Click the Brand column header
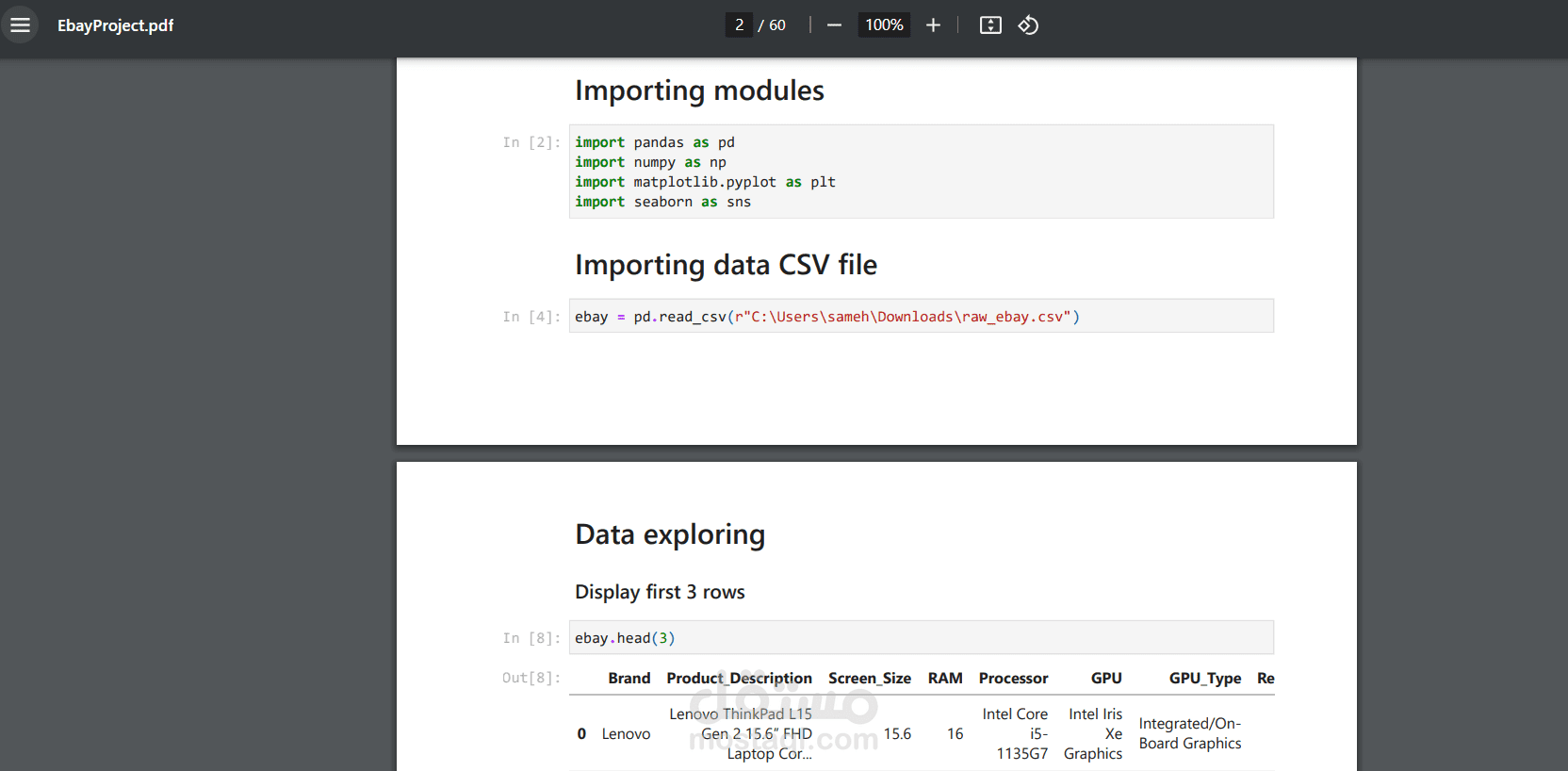1568x771 pixels. click(629, 679)
